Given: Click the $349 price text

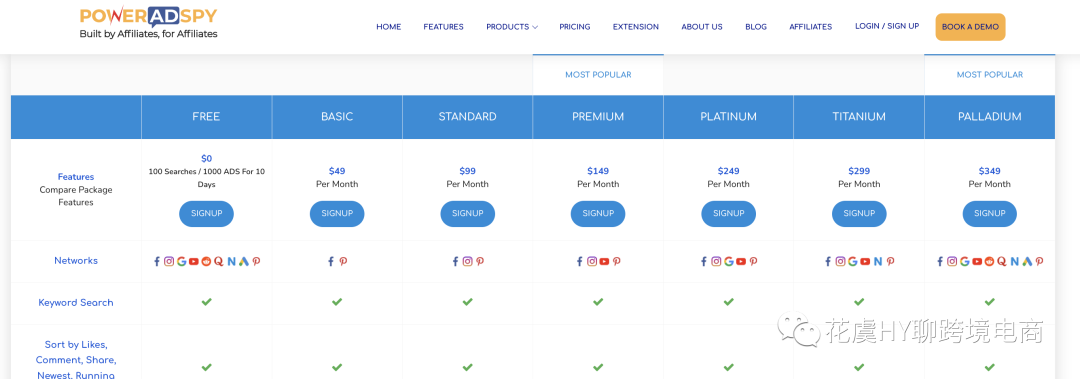Looking at the screenshot, I should click(x=990, y=171).
